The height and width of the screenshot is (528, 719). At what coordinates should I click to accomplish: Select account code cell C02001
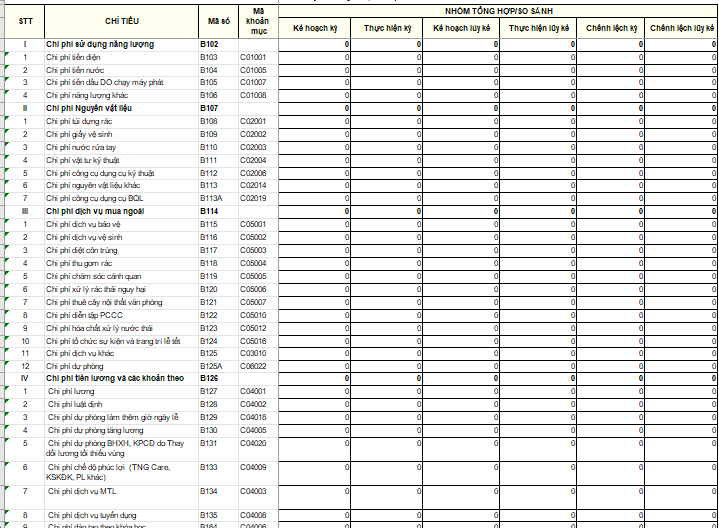[x=253, y=121]
